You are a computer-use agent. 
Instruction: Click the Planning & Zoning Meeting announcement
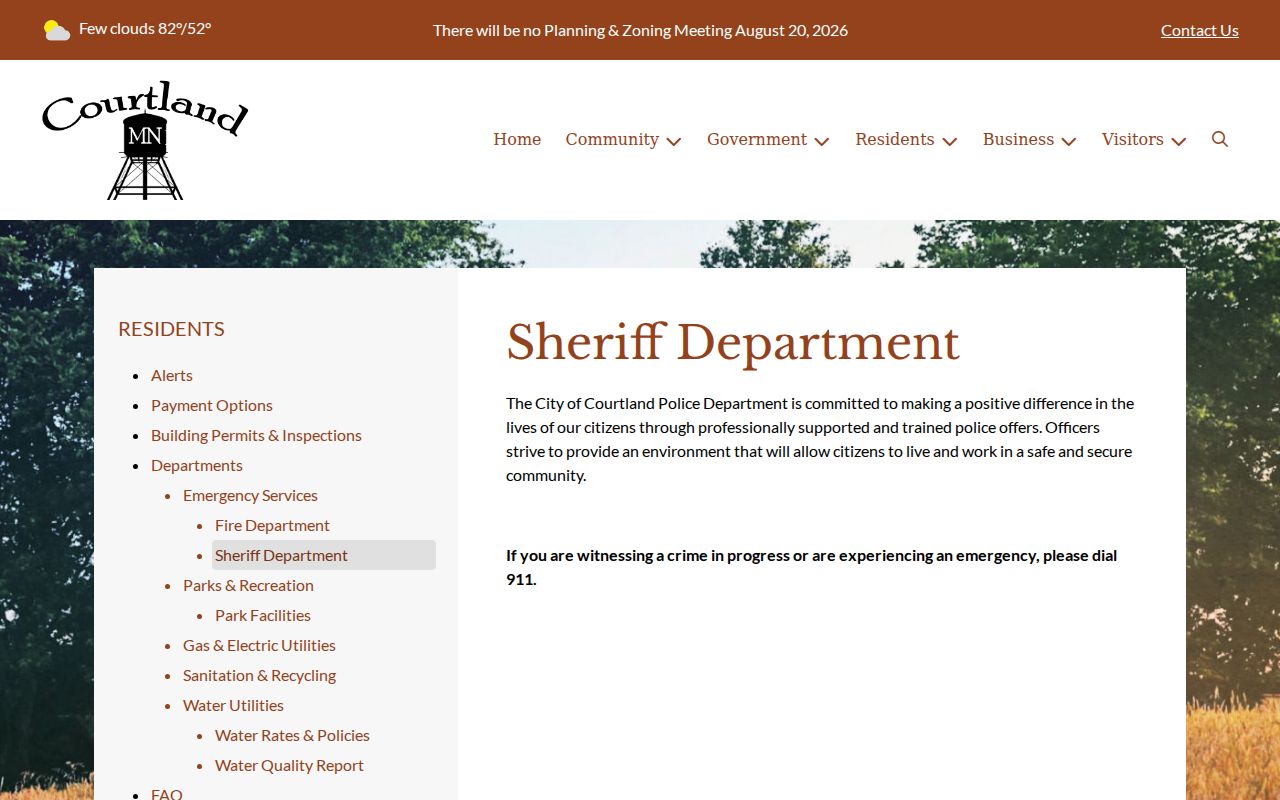640,30
